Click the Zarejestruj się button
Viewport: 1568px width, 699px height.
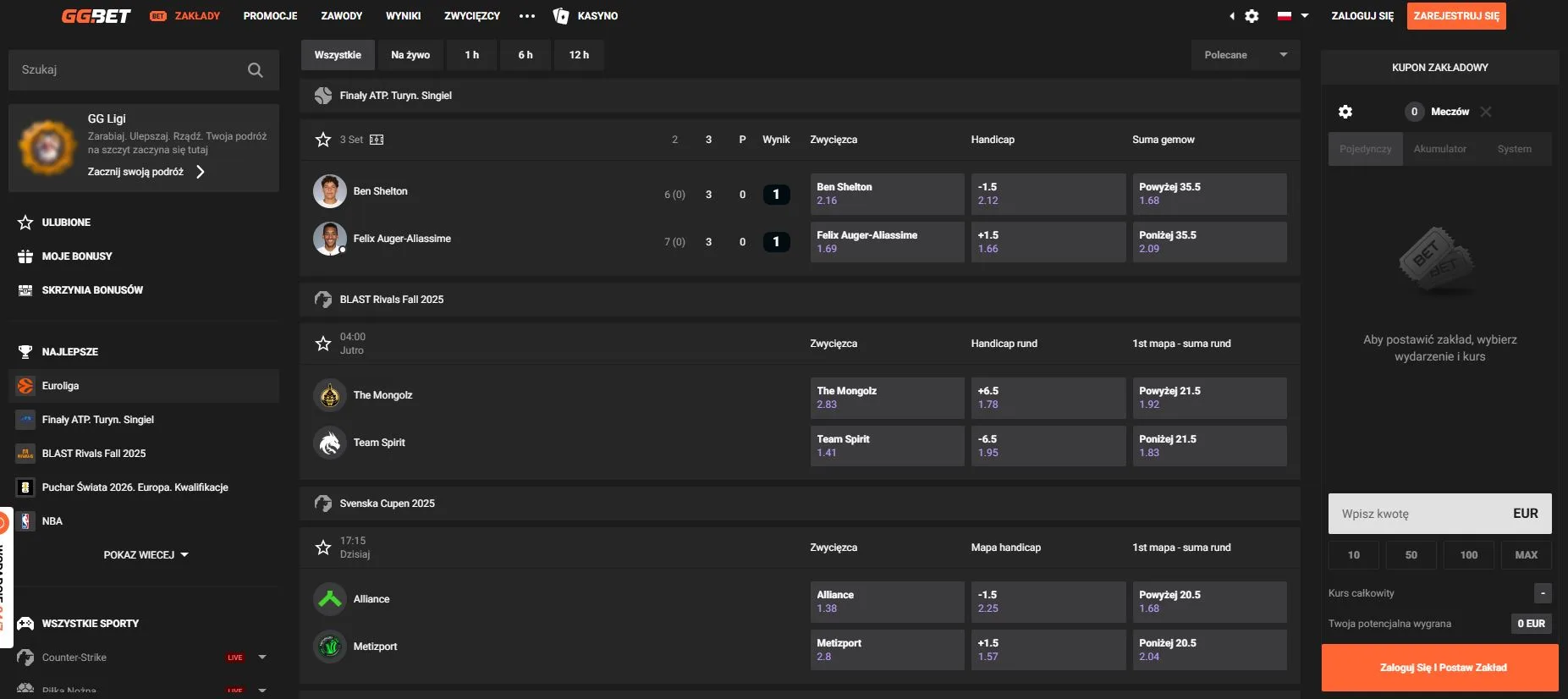pyautogui.click(x=1455, y=16)
